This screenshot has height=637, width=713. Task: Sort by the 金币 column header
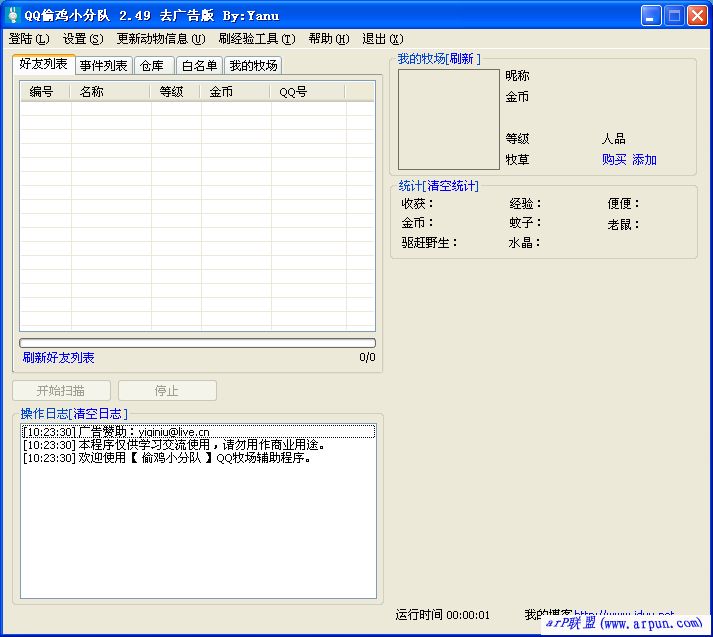[x=235, y=92]
